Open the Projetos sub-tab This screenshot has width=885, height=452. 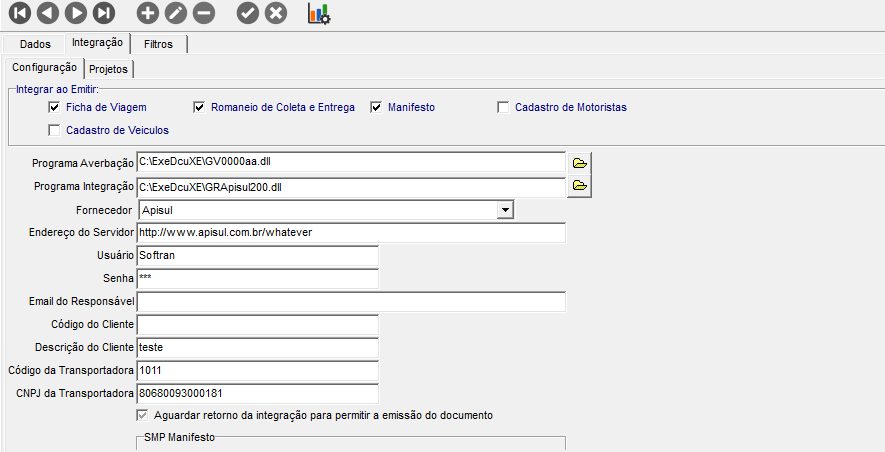click(x=110, y=69)
